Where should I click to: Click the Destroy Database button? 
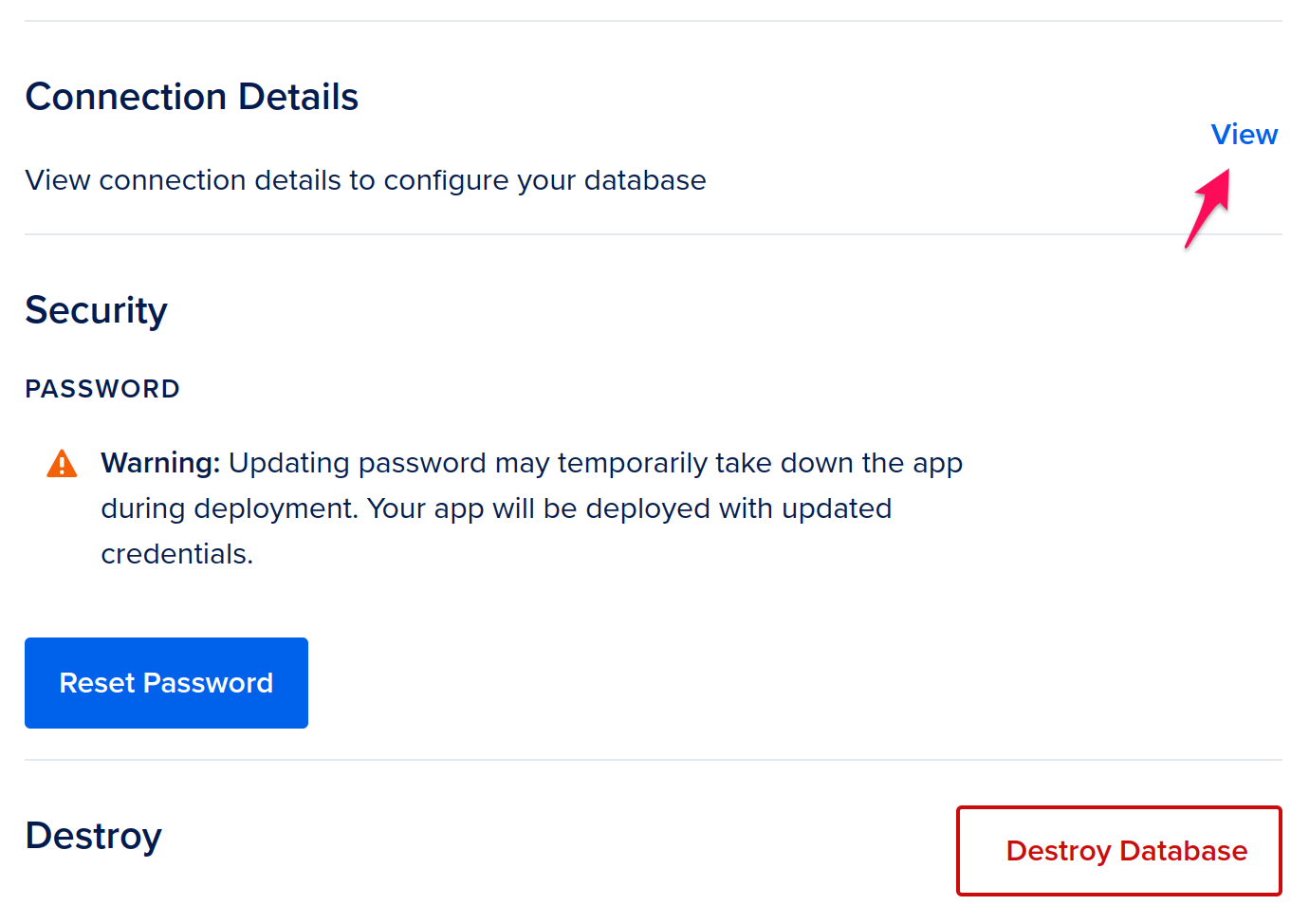[1119, 851]
